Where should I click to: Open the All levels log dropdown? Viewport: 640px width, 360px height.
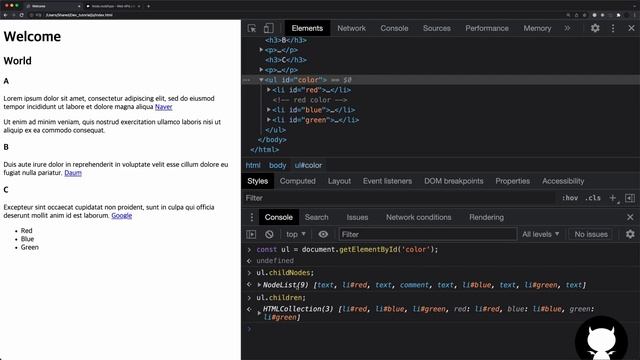tap(540, 234)
